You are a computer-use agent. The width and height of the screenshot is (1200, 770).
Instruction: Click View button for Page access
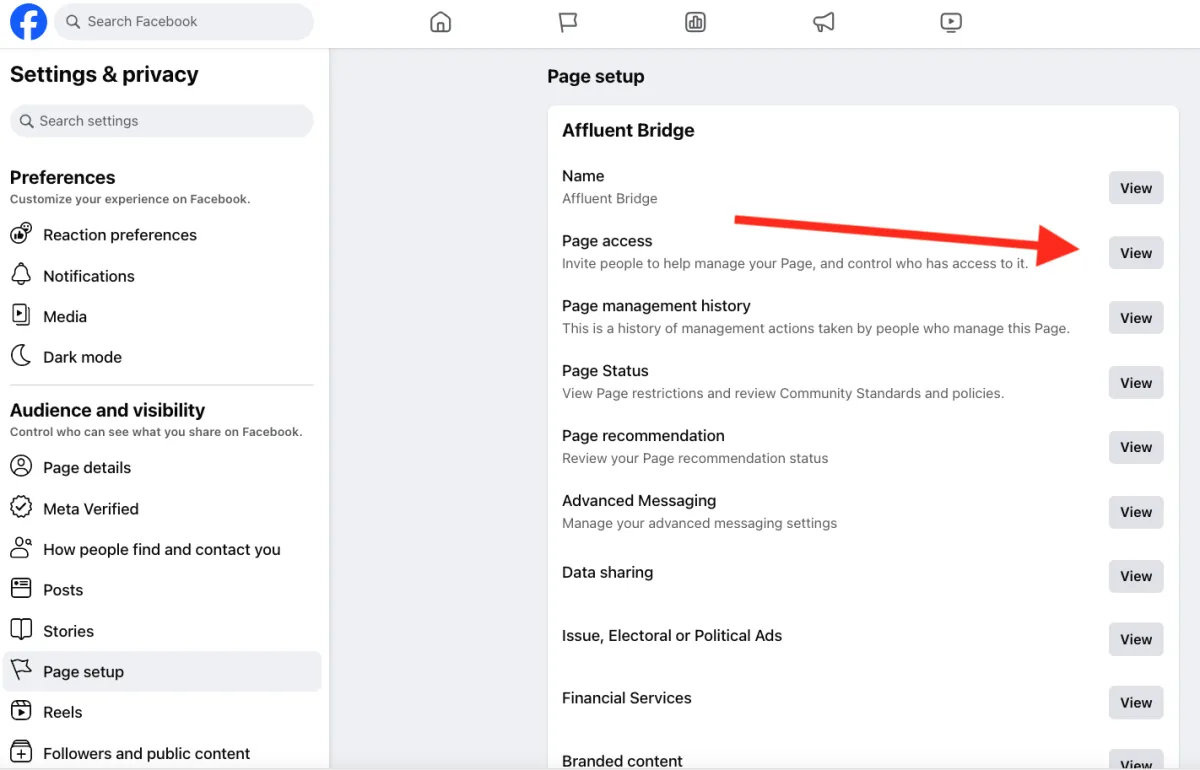[1136, 253]
